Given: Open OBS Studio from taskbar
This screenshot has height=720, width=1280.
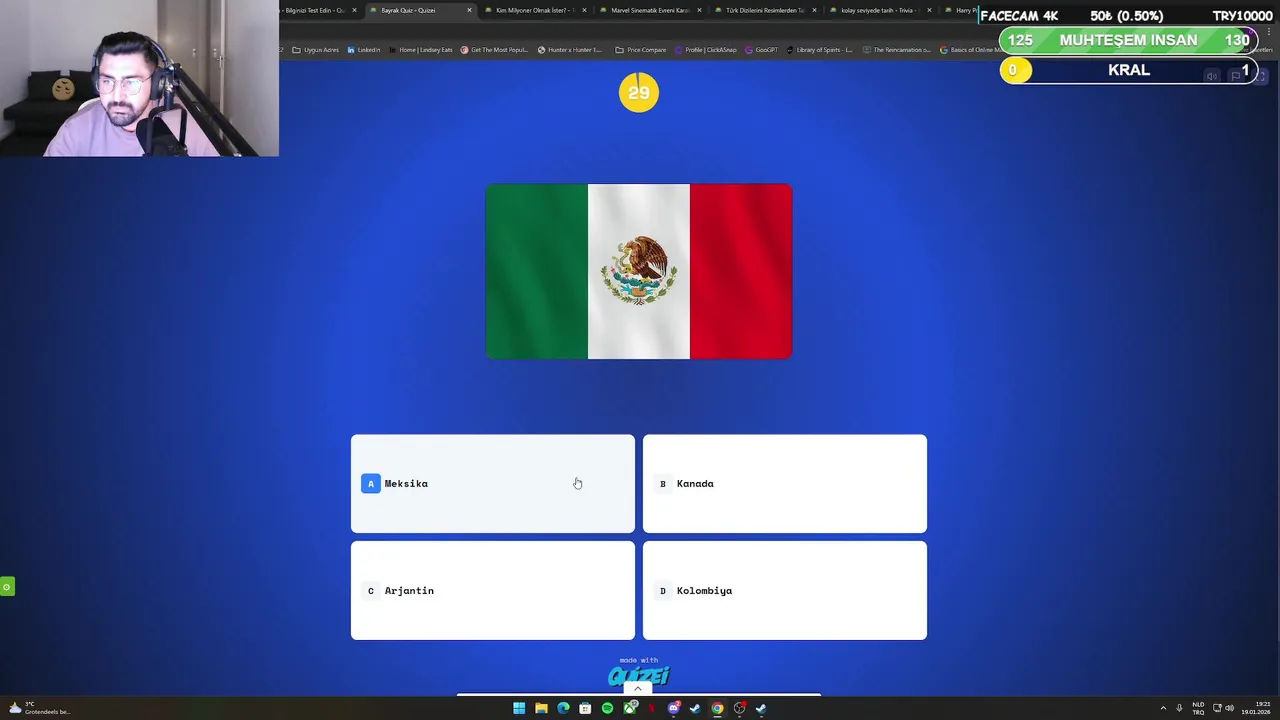Looking at the screenshot, I should [739, 708].
